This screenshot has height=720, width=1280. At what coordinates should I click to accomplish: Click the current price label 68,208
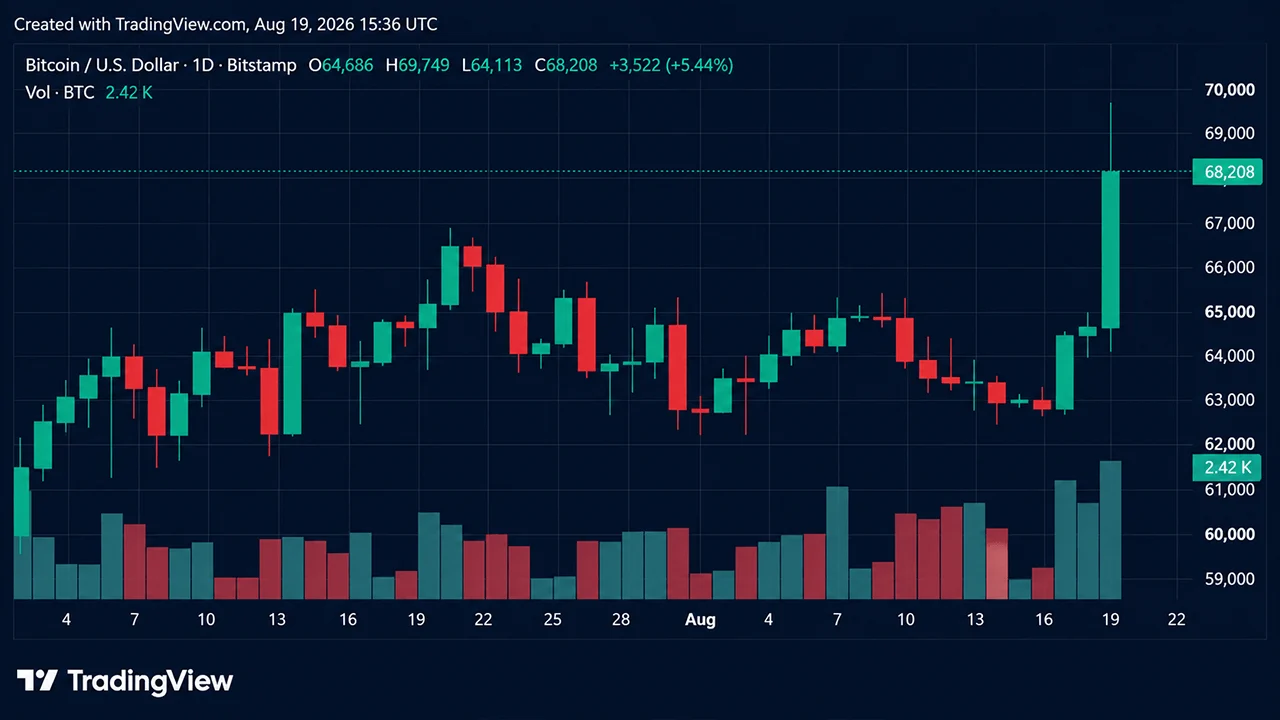tap(1228, 172)
